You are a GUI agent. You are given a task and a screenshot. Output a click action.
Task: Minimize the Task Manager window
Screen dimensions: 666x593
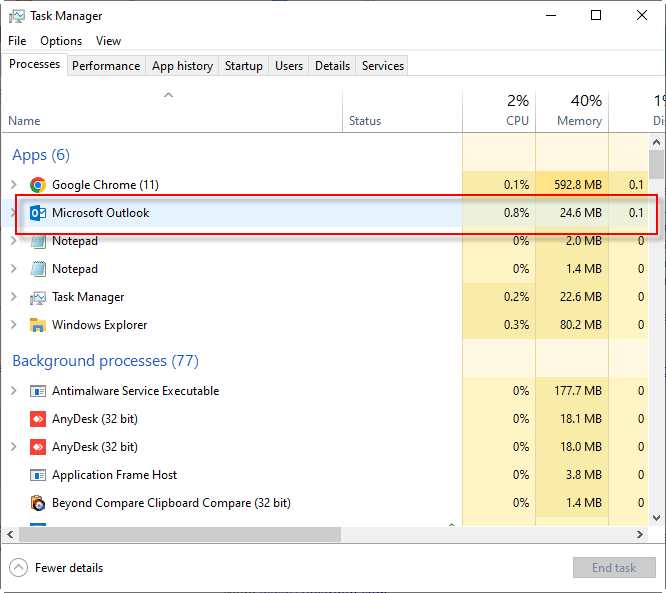point(551,16)
